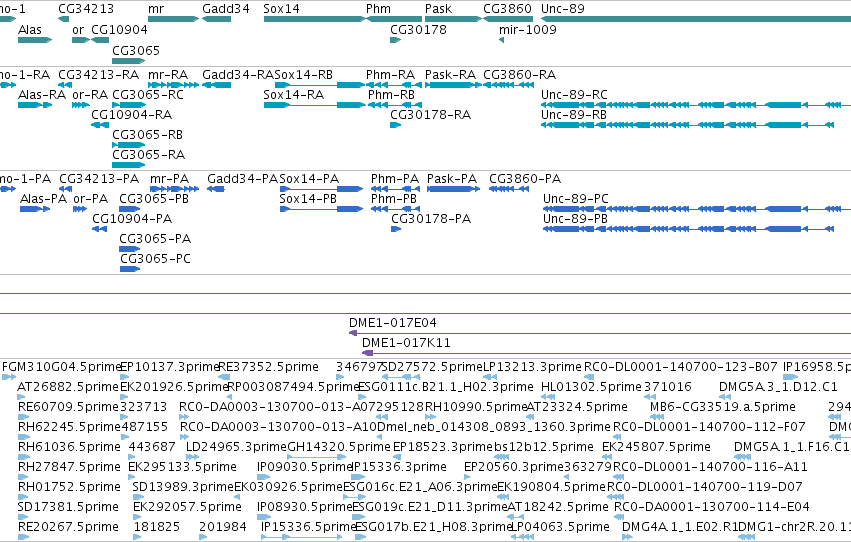Select transcript Sox14-RB
Image resolution: width=851 pixels, height=542 pixels.
[x=319, y=85]
